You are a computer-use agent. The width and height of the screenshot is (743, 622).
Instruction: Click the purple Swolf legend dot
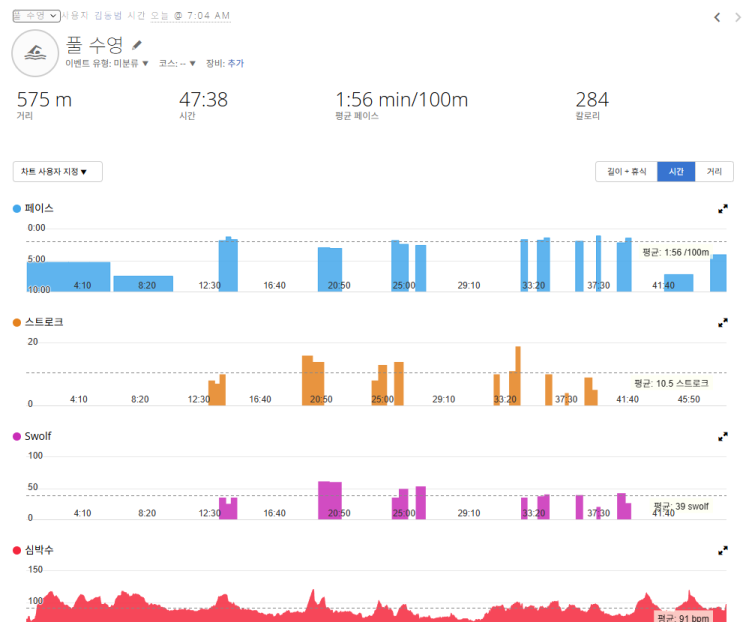tap(17, 436)
